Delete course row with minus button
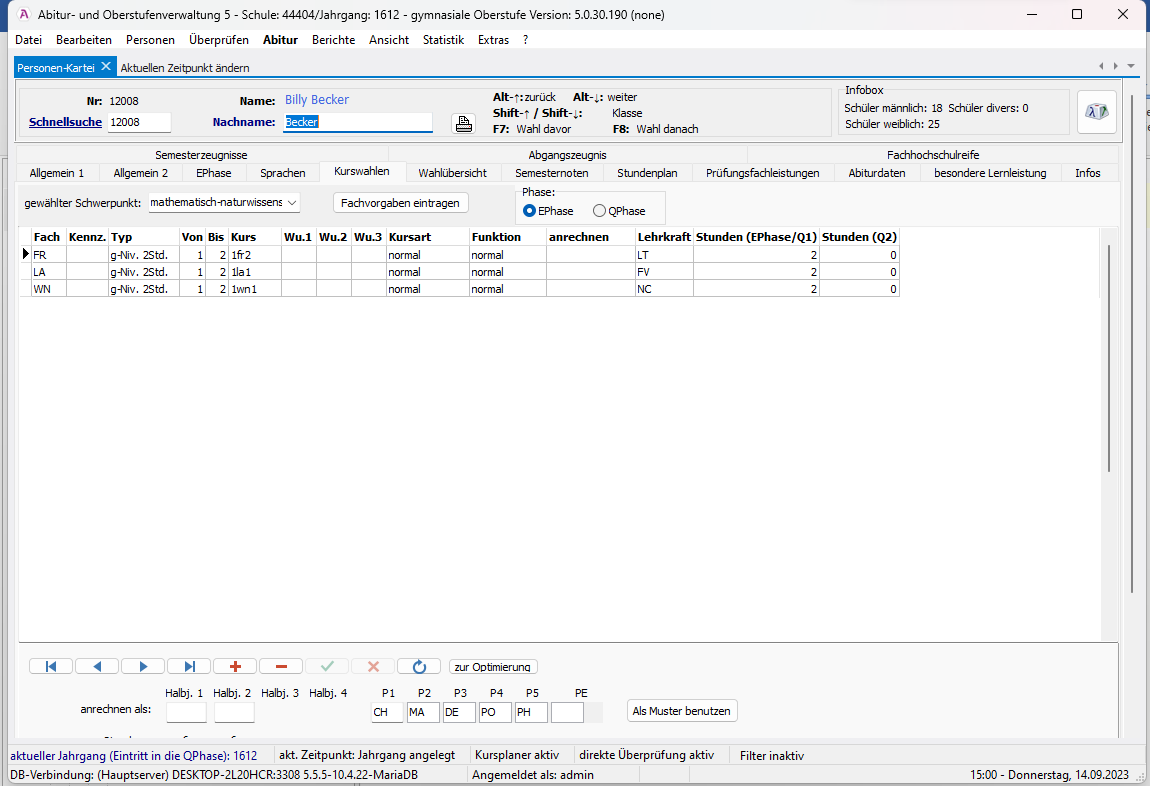The height and width of the screenshot is (786, 1150). (281, 666)
